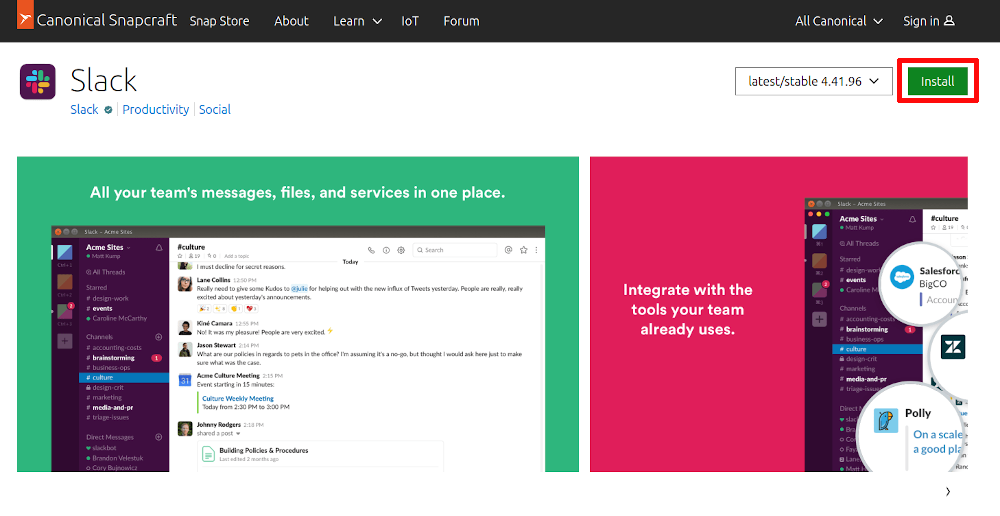Open the Productivity category link

coord(156,110)
